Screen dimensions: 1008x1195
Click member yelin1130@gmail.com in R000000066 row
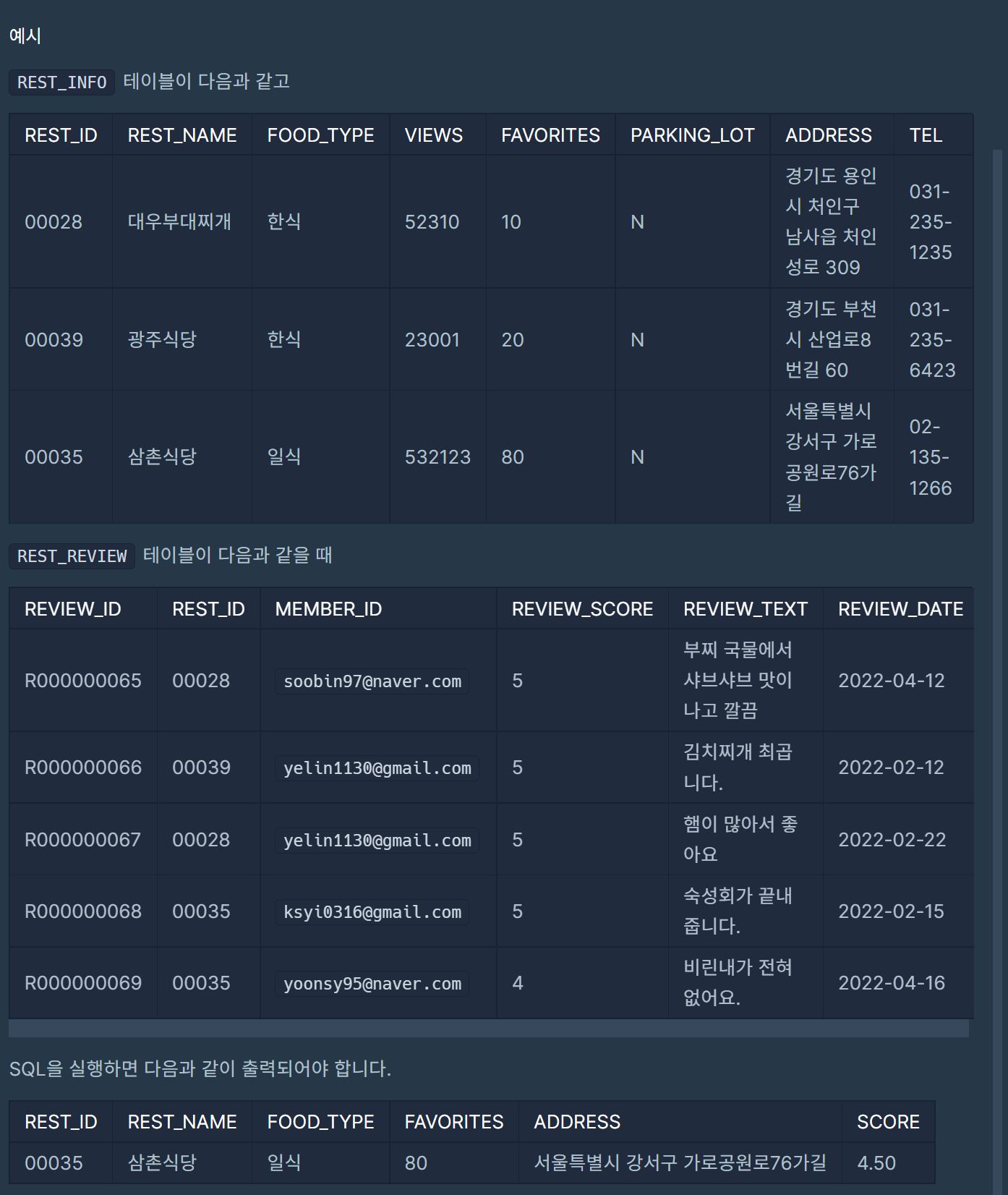click(377, 768)
